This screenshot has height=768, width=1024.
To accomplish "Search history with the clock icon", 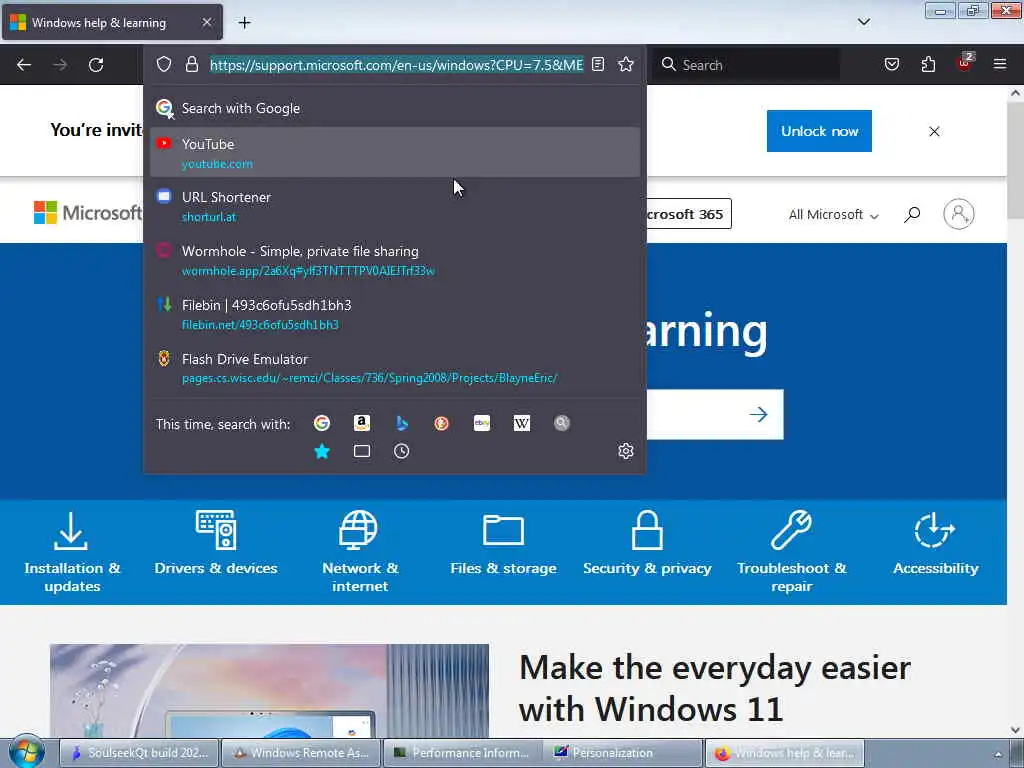I will (x=402, y=451).
